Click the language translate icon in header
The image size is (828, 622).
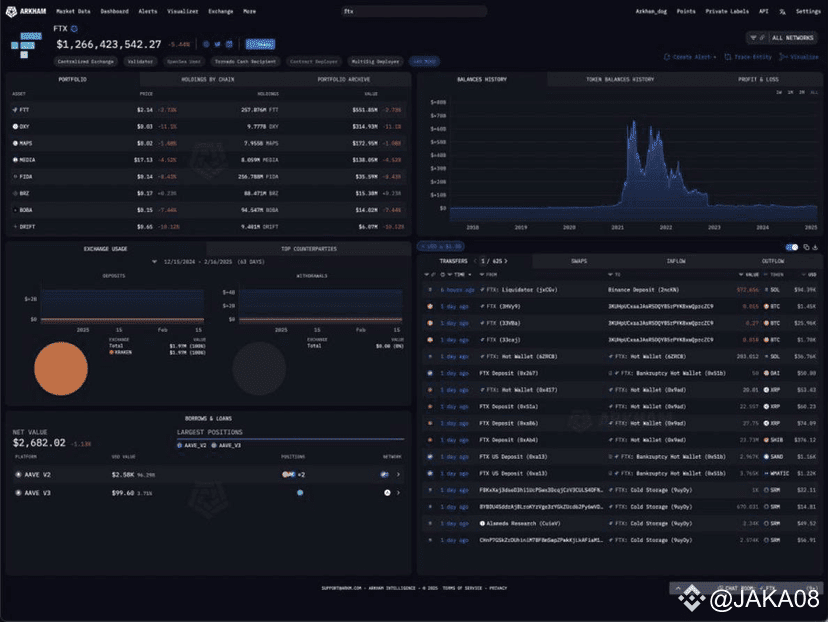pyautogui.click(x=782, y=12)
